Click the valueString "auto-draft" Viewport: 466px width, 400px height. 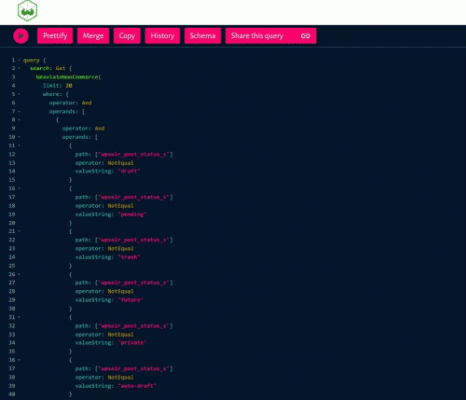click(137, 386)
